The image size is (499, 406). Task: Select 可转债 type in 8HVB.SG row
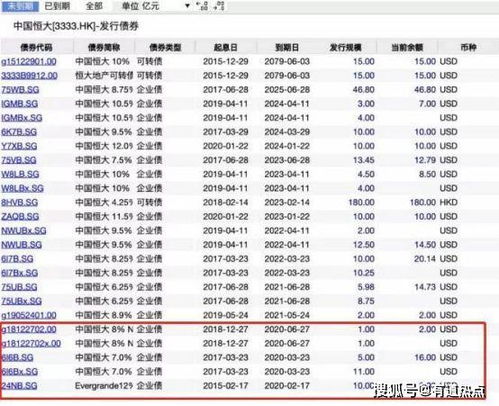149,202
